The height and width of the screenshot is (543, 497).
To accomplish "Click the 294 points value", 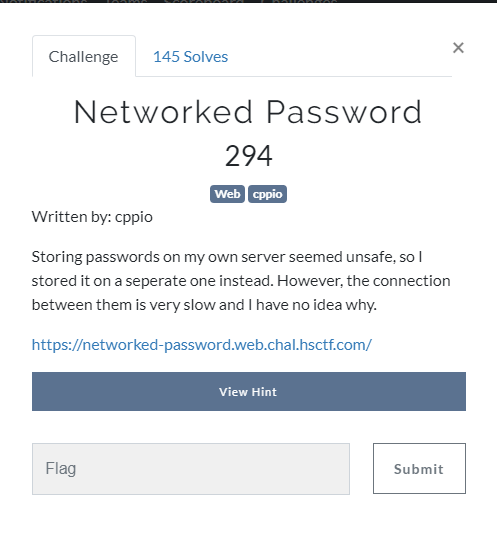I will pyautogui.click(x=249, y=156).
